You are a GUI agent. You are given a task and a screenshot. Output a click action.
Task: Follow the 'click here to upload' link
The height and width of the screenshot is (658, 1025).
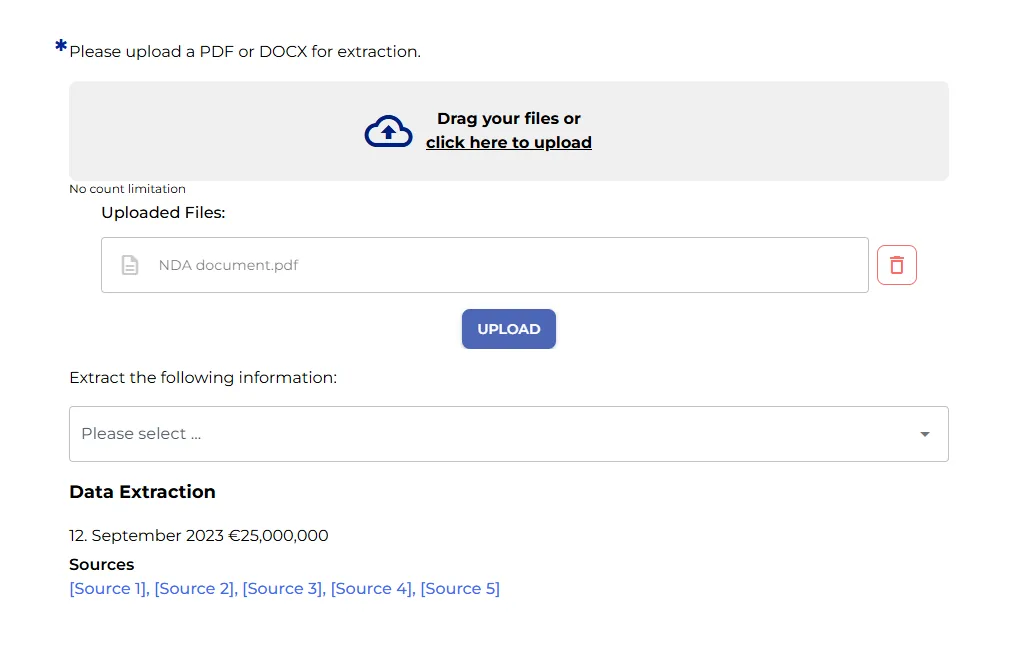pos(508,142)
